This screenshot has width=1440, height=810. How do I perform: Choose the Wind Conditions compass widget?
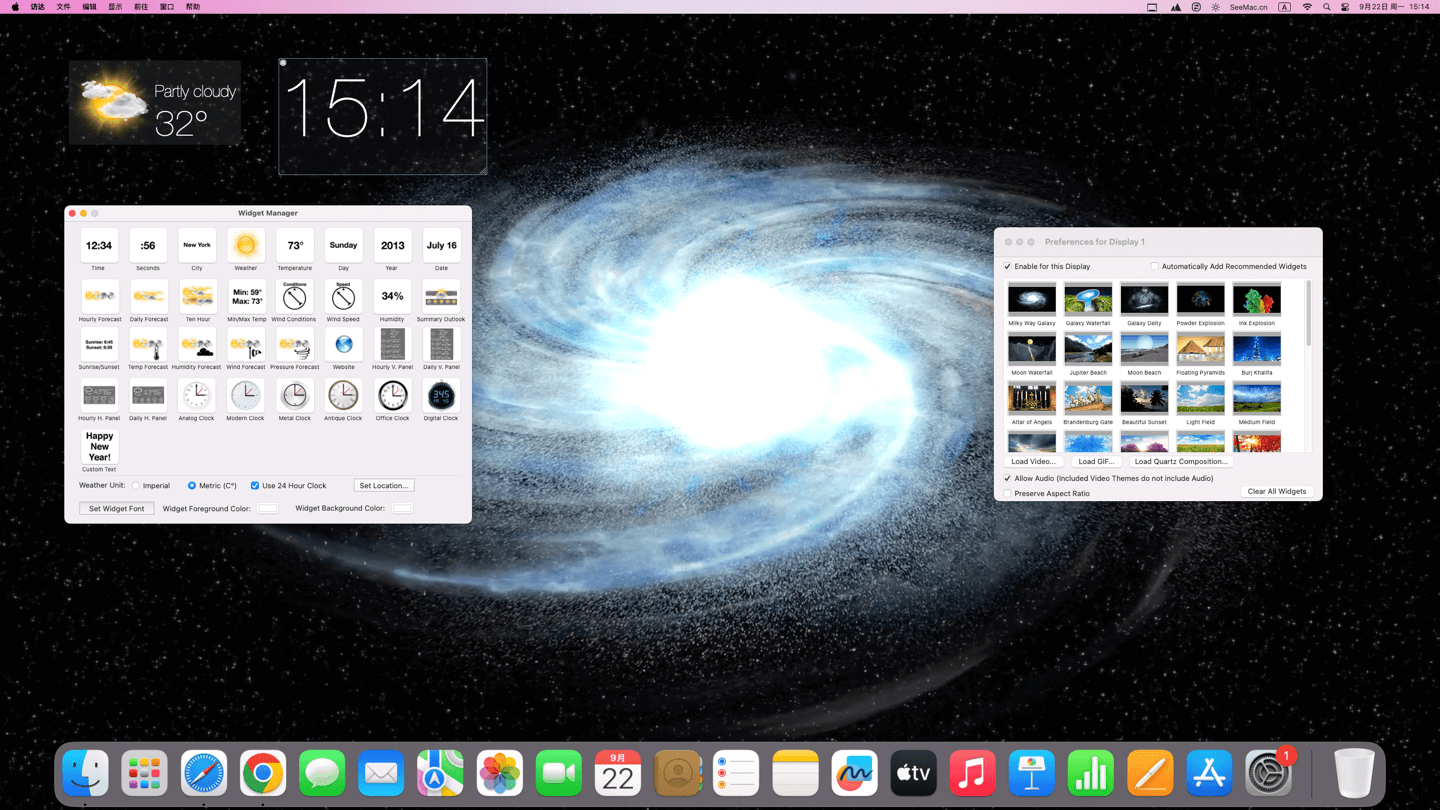(x=294, y=296)
